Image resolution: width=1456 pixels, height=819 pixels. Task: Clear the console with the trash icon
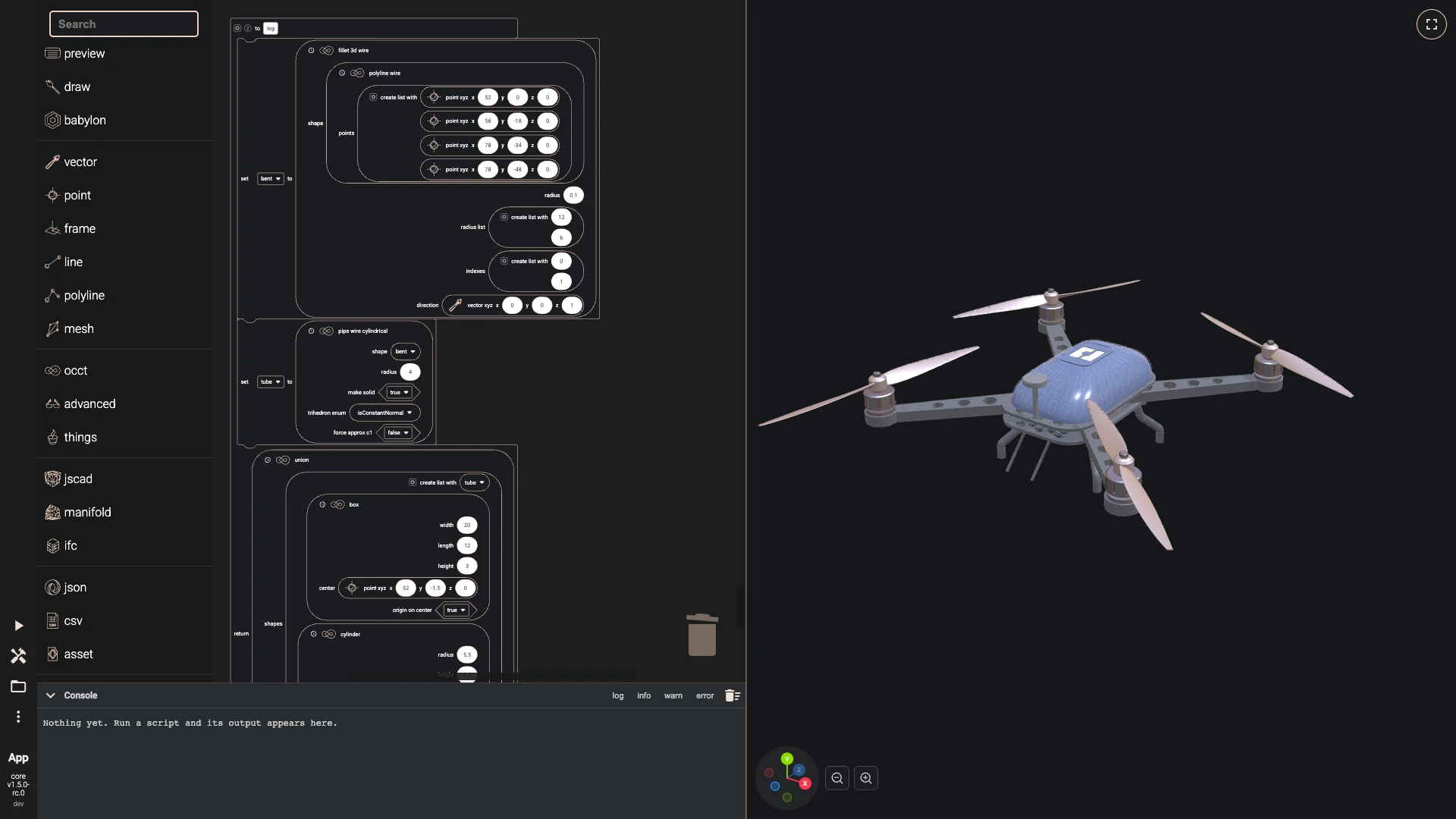(x=732, y=695)
